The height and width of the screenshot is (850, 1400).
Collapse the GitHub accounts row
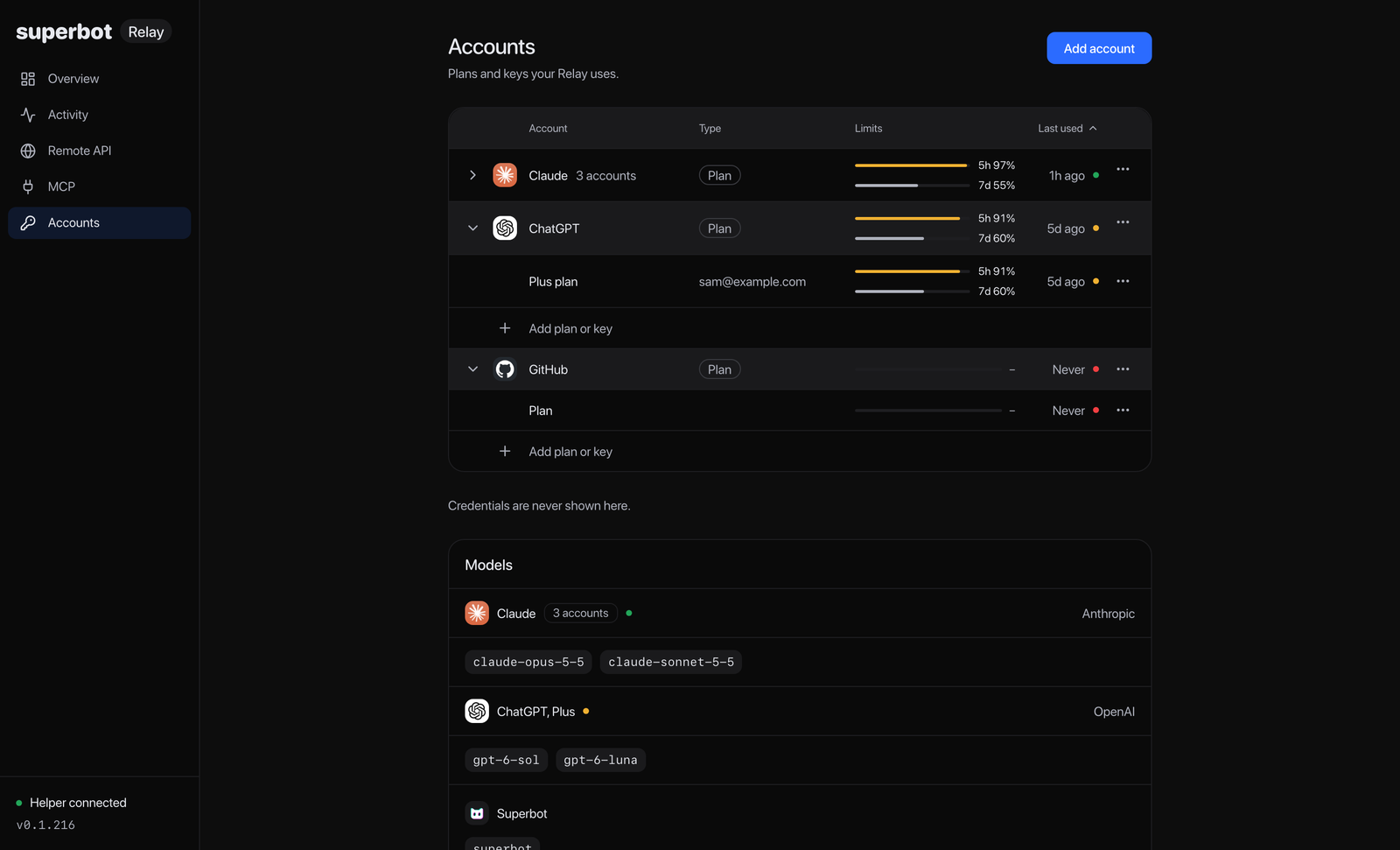(x=472, y=369)
